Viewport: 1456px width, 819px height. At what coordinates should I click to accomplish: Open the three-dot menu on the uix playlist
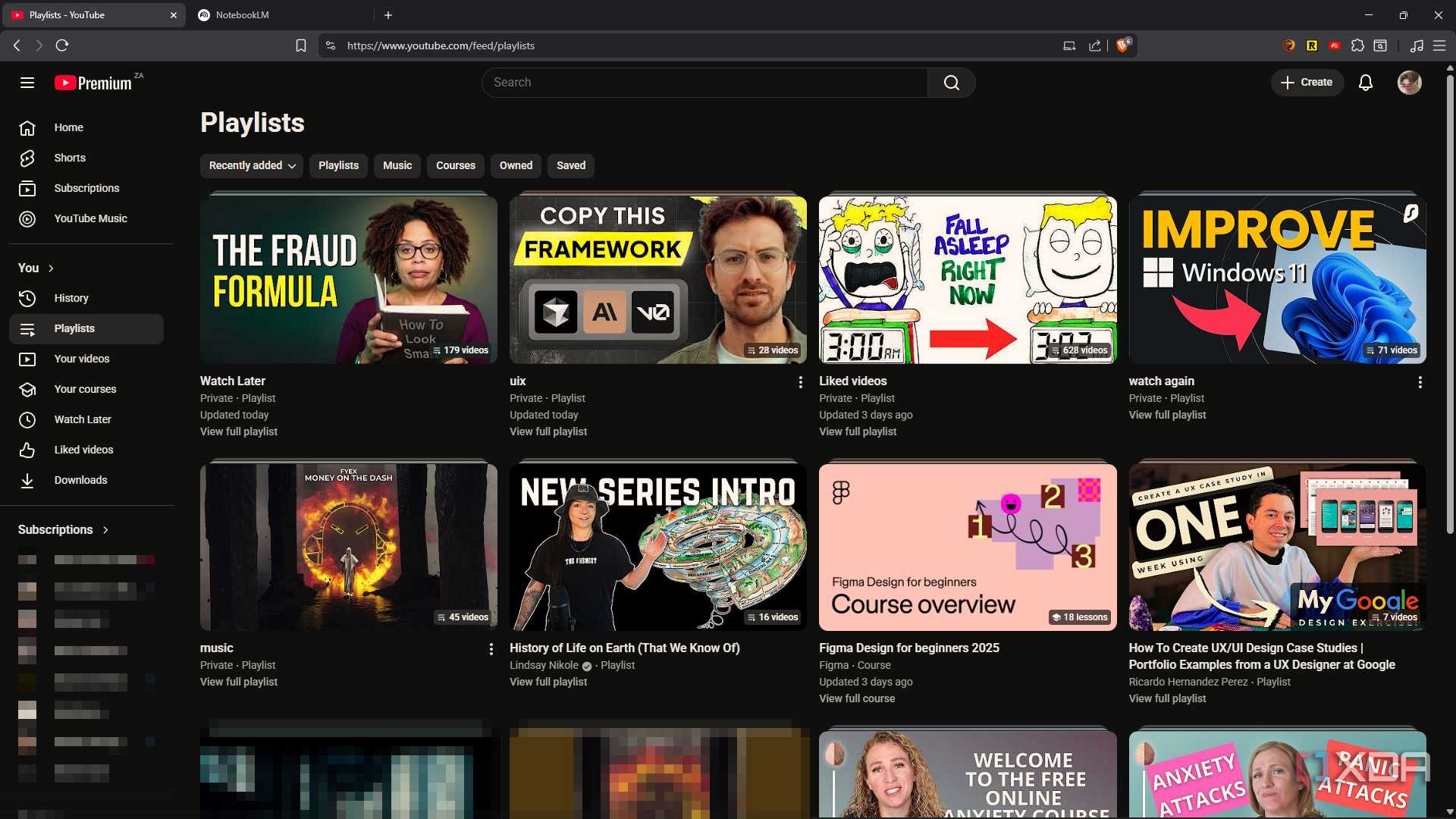point(800,382)
